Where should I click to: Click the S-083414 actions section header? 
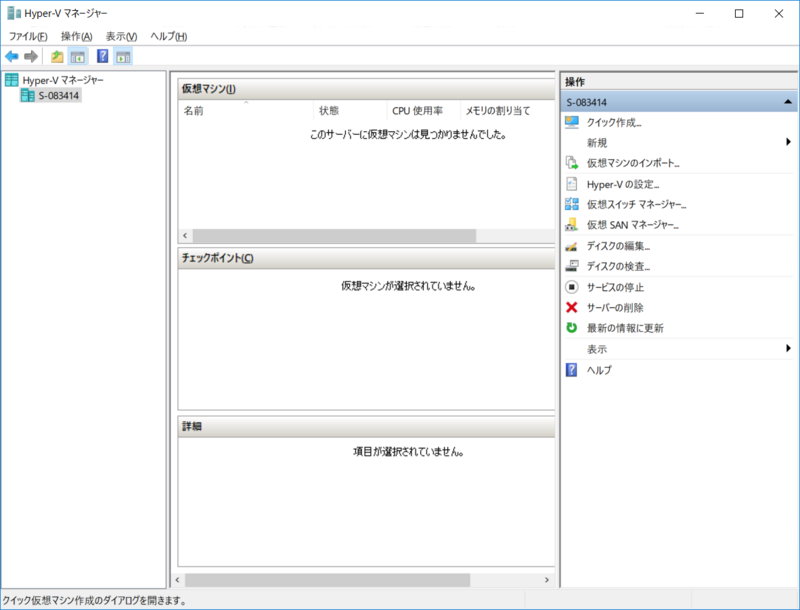679,102
